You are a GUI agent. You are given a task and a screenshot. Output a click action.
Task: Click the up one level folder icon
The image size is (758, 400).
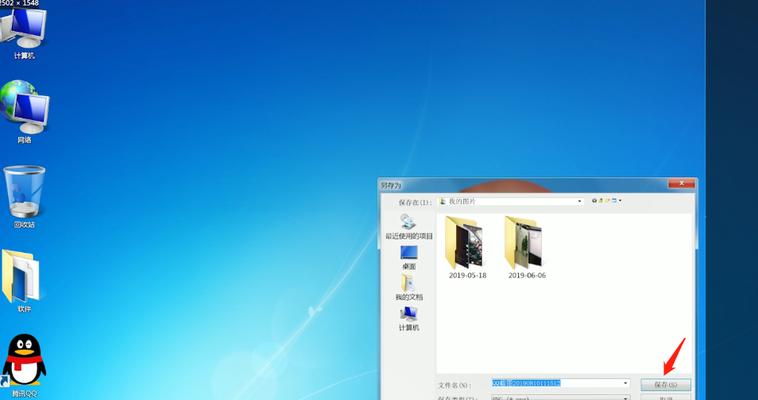pos(601,201)
